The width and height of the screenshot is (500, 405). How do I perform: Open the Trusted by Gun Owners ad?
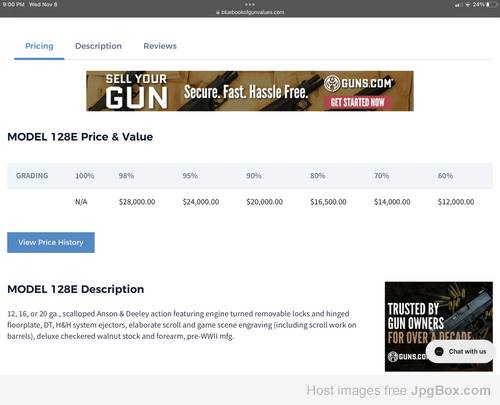point(439,326)
